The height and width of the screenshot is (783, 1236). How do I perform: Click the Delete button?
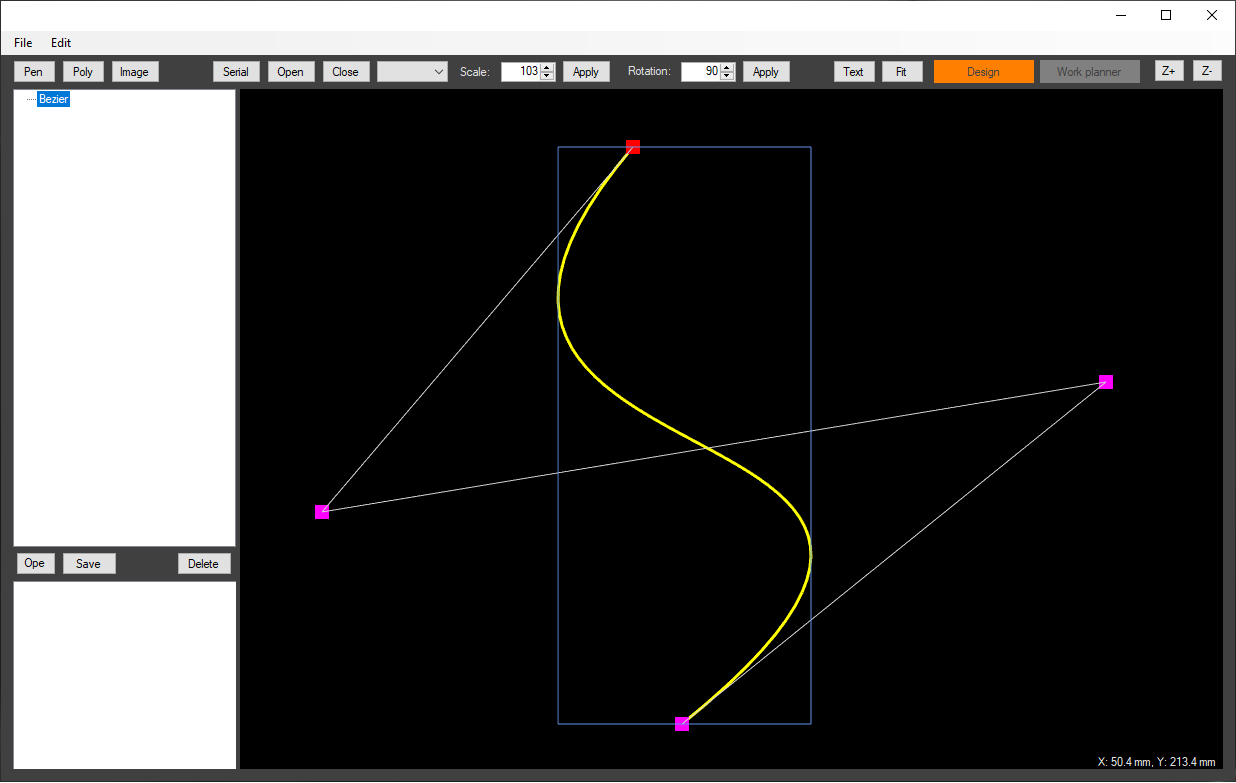point(204,563)
